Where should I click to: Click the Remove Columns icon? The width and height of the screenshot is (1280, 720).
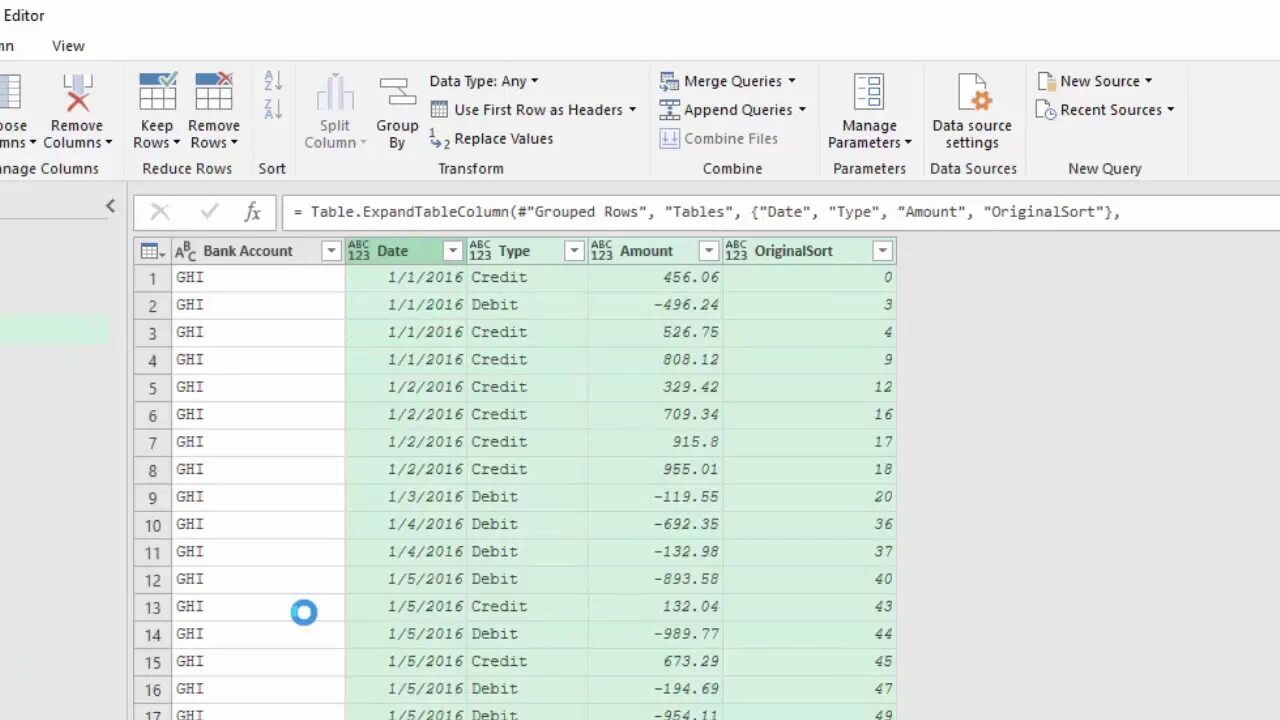click(x=78, y=92)
